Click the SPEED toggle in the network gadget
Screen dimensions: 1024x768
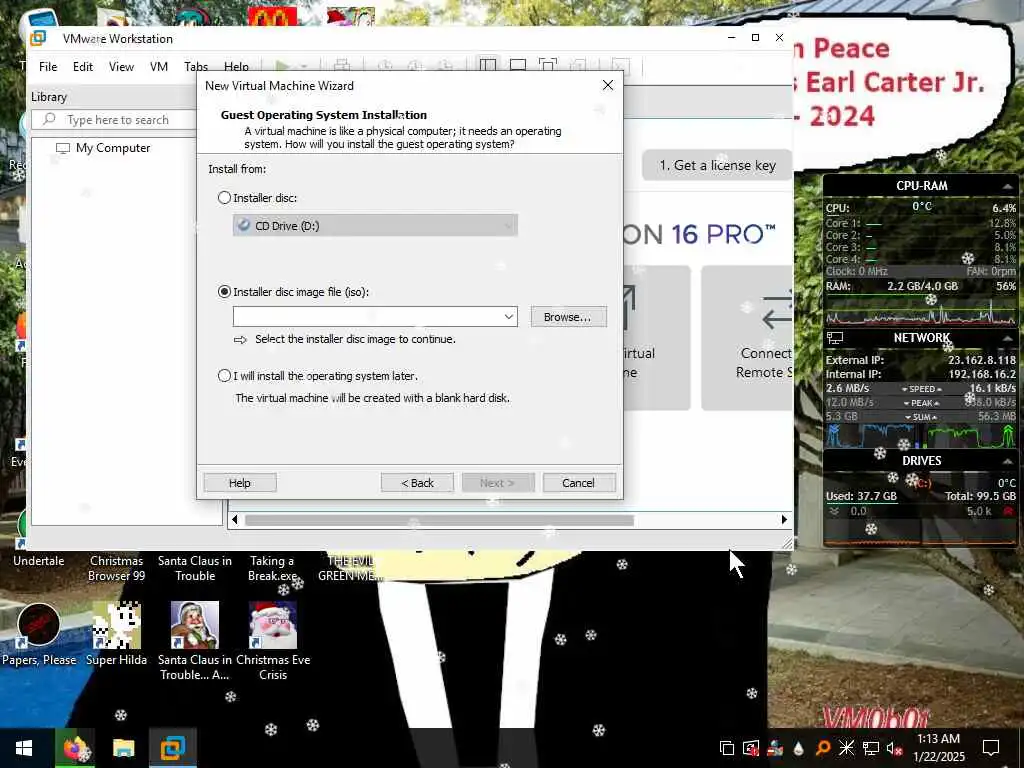tap(921, 389)
